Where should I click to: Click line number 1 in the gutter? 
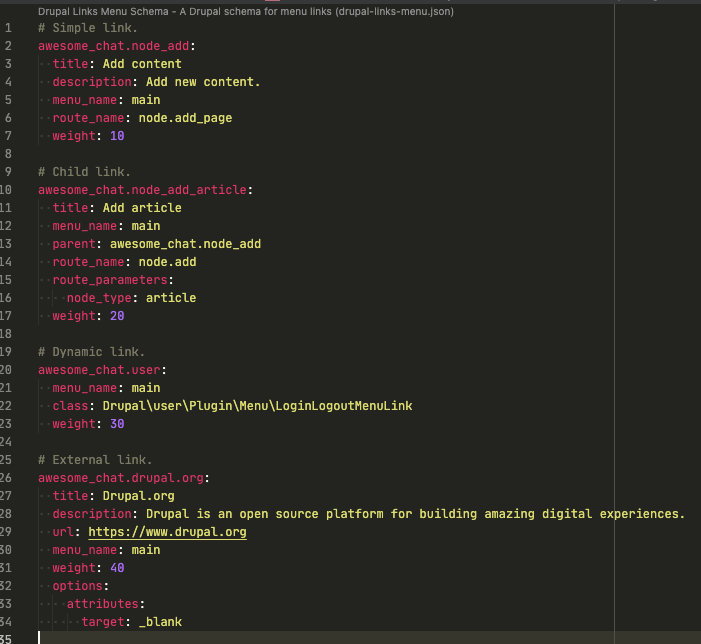9,28
